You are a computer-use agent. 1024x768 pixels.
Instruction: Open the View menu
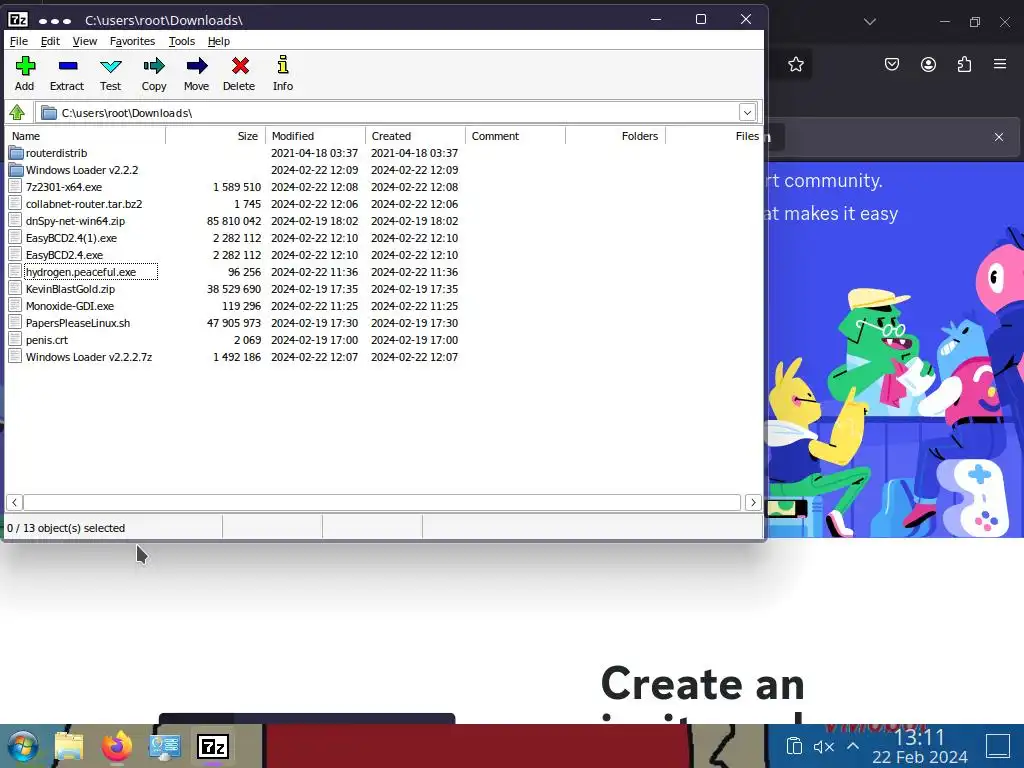pos(85,41)
